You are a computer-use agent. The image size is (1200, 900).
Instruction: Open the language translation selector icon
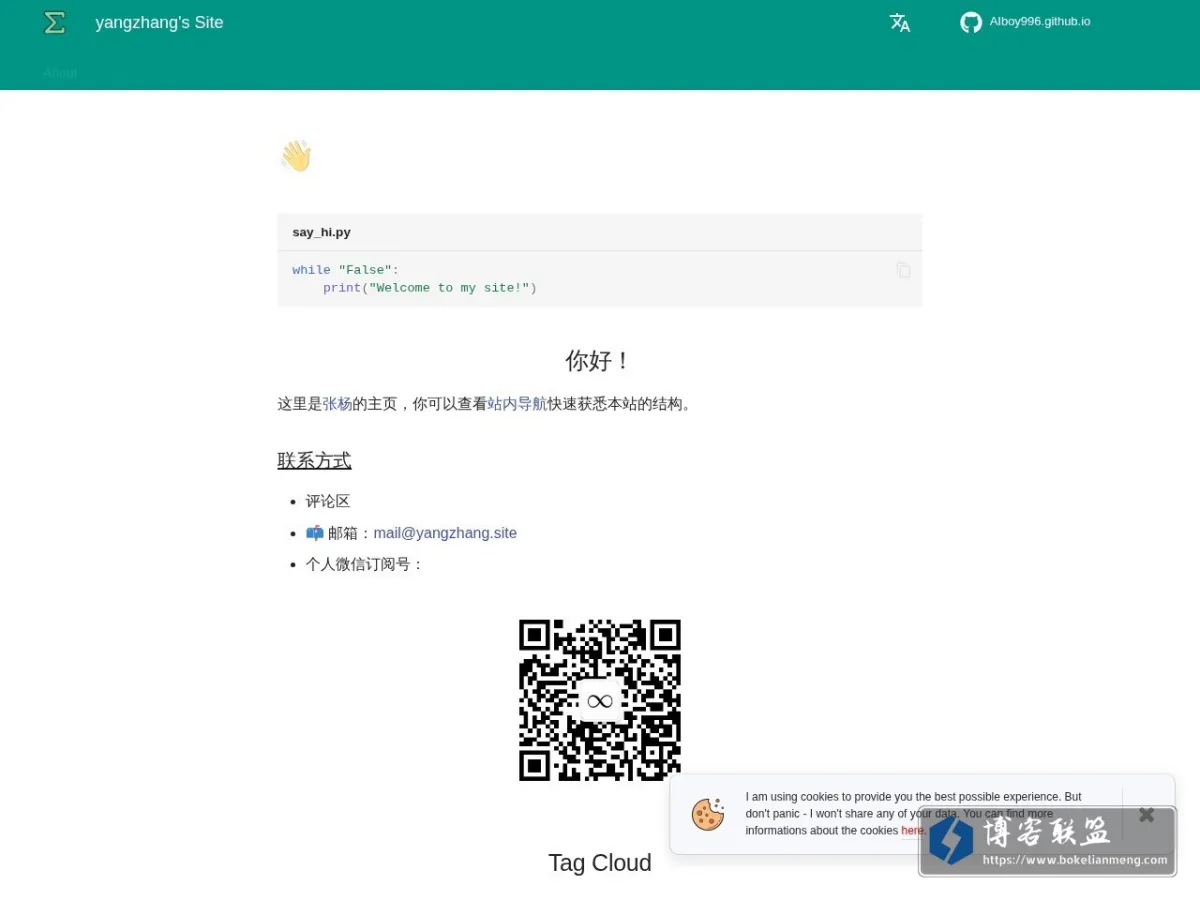[900, 22]
